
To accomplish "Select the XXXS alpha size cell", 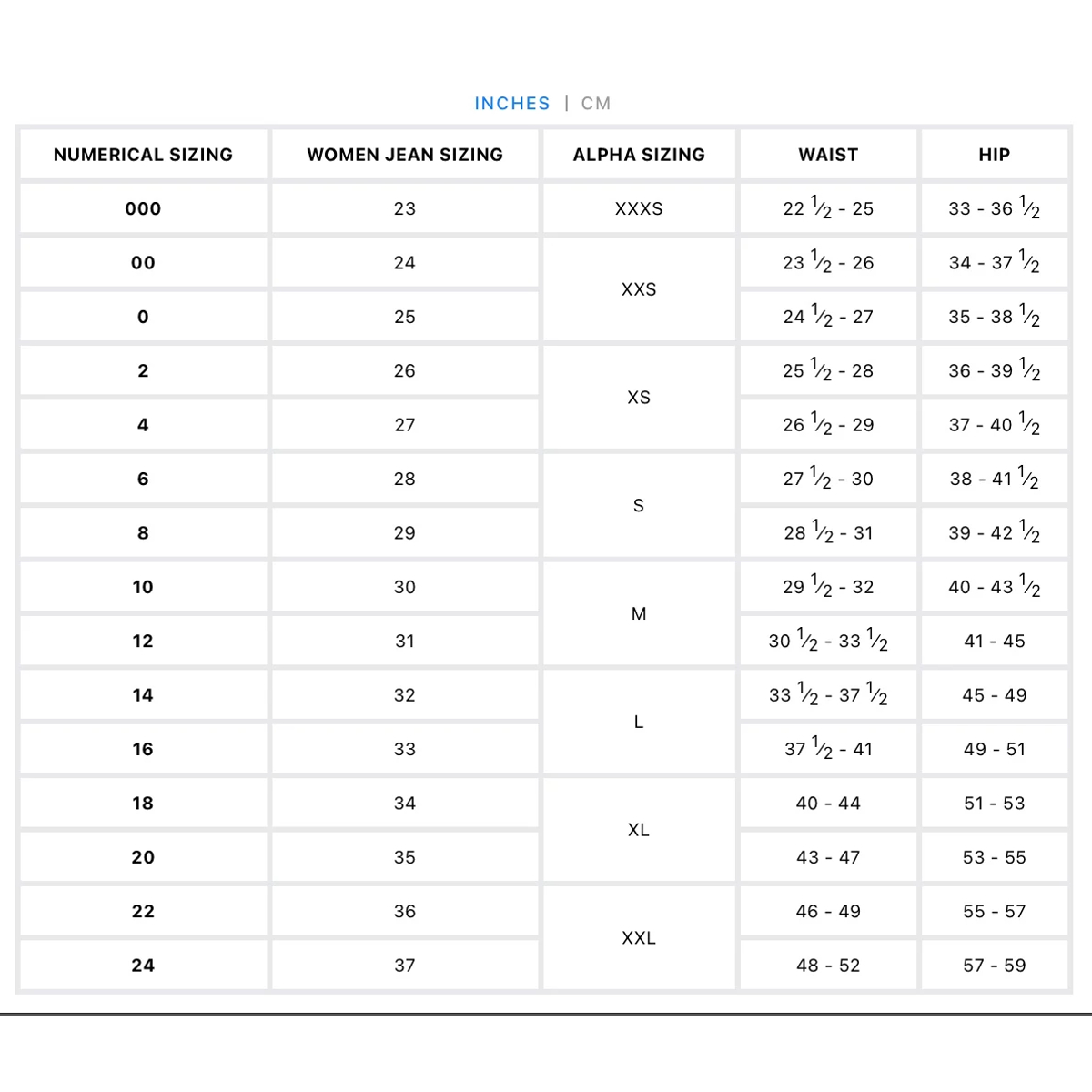I will coord(639,208).
